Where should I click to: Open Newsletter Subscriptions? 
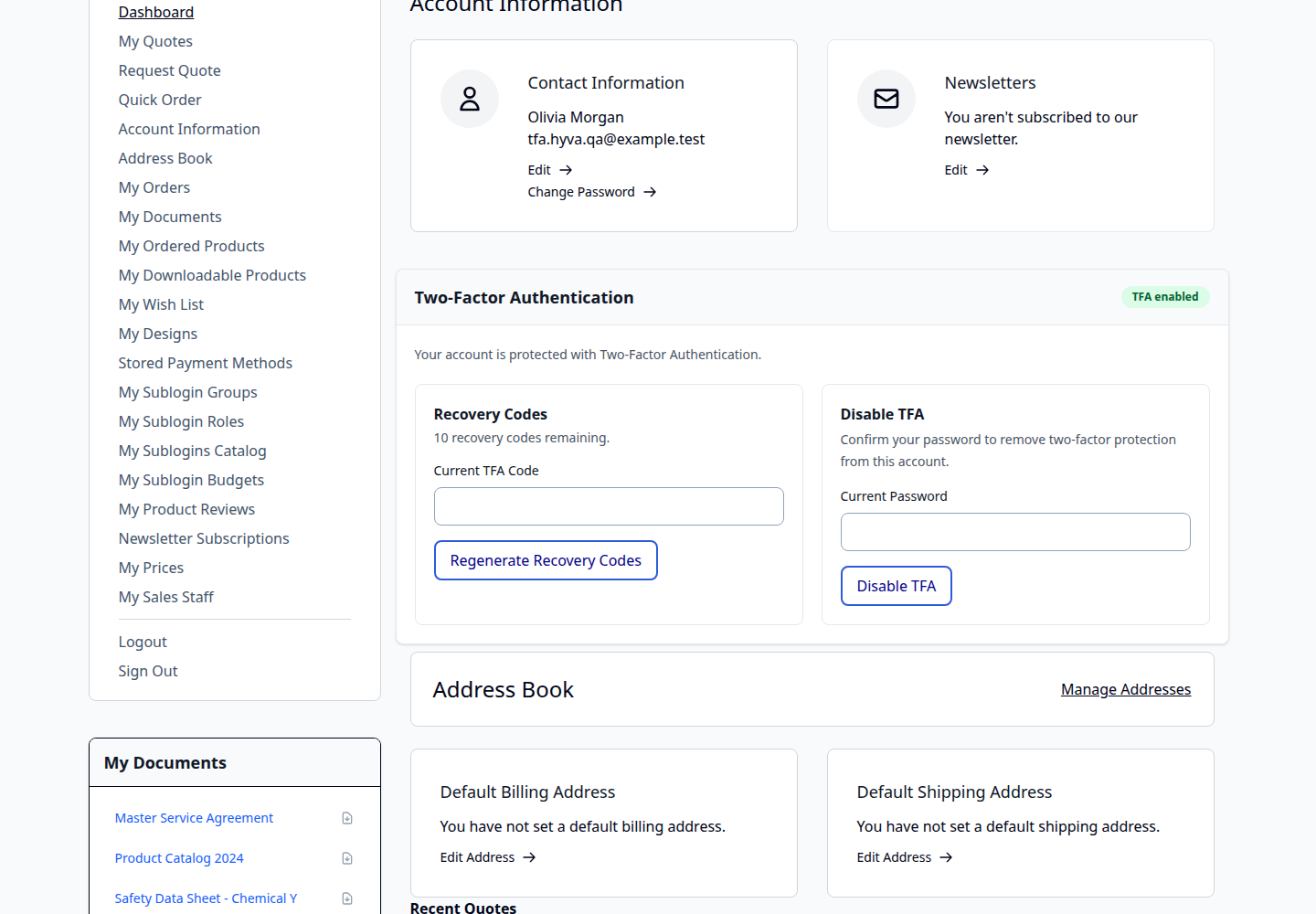(204, 538)
